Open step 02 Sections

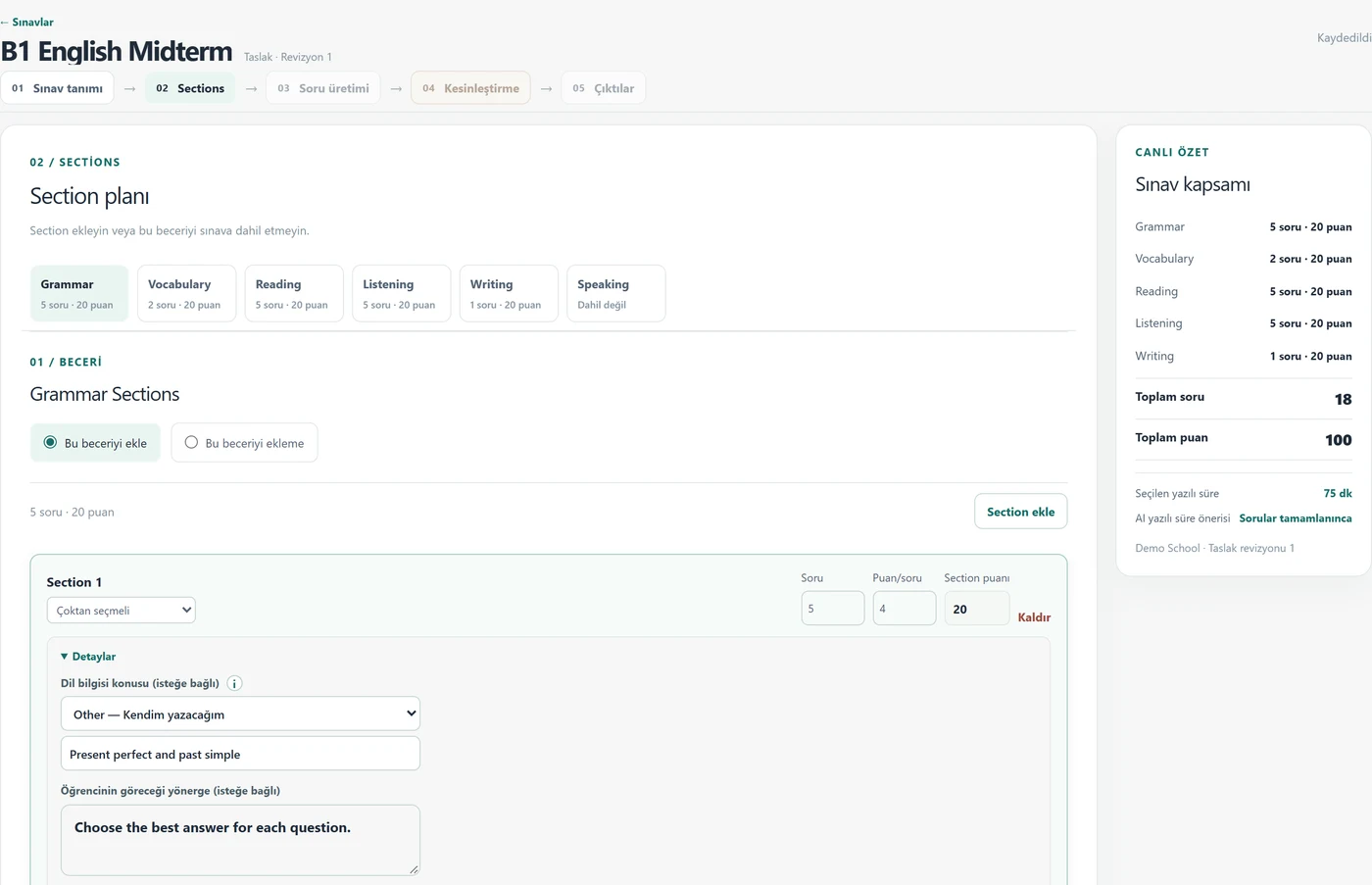click(190, 88)
